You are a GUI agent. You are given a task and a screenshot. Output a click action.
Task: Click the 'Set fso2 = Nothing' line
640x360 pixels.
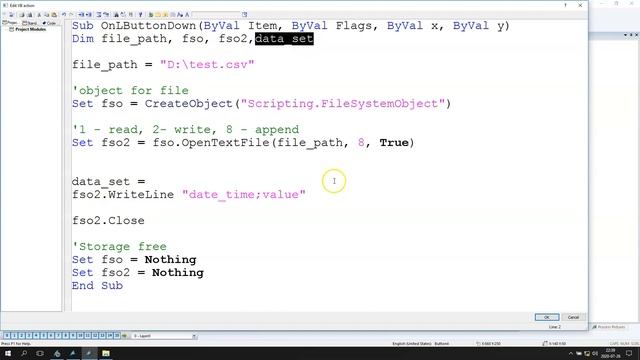point(138,273)
